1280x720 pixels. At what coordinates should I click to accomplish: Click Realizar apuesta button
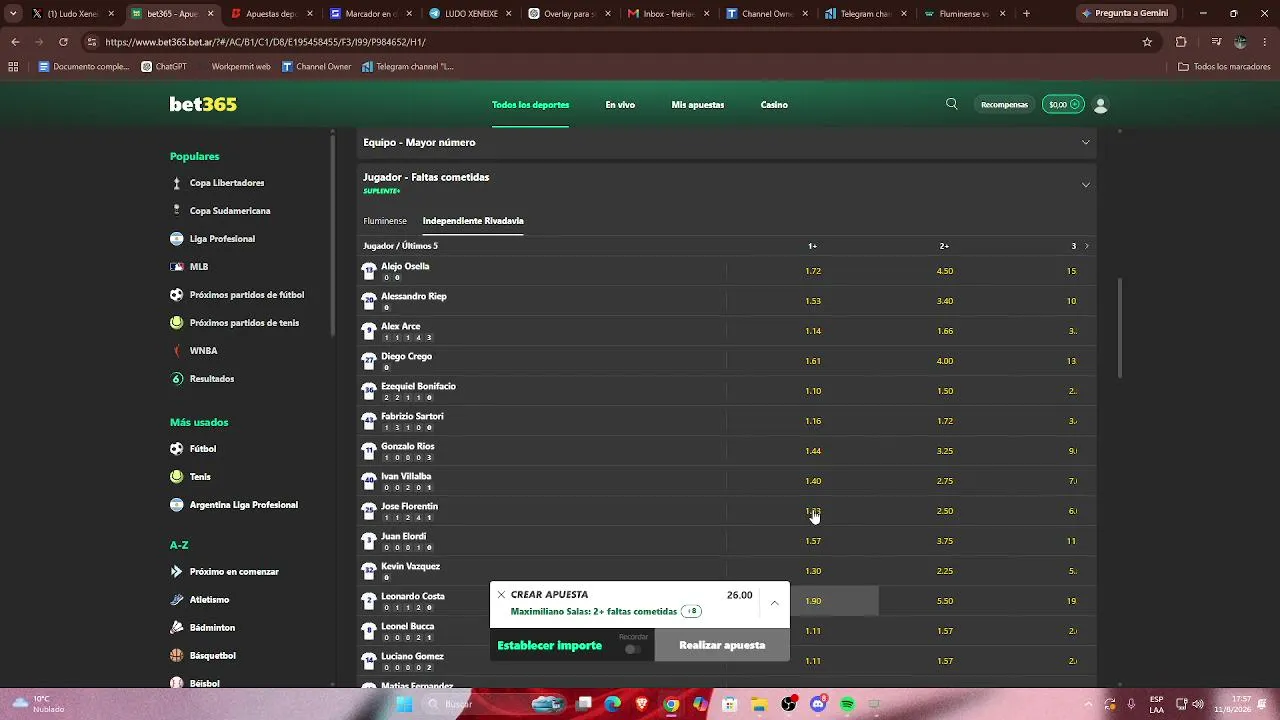coord(722,646)
